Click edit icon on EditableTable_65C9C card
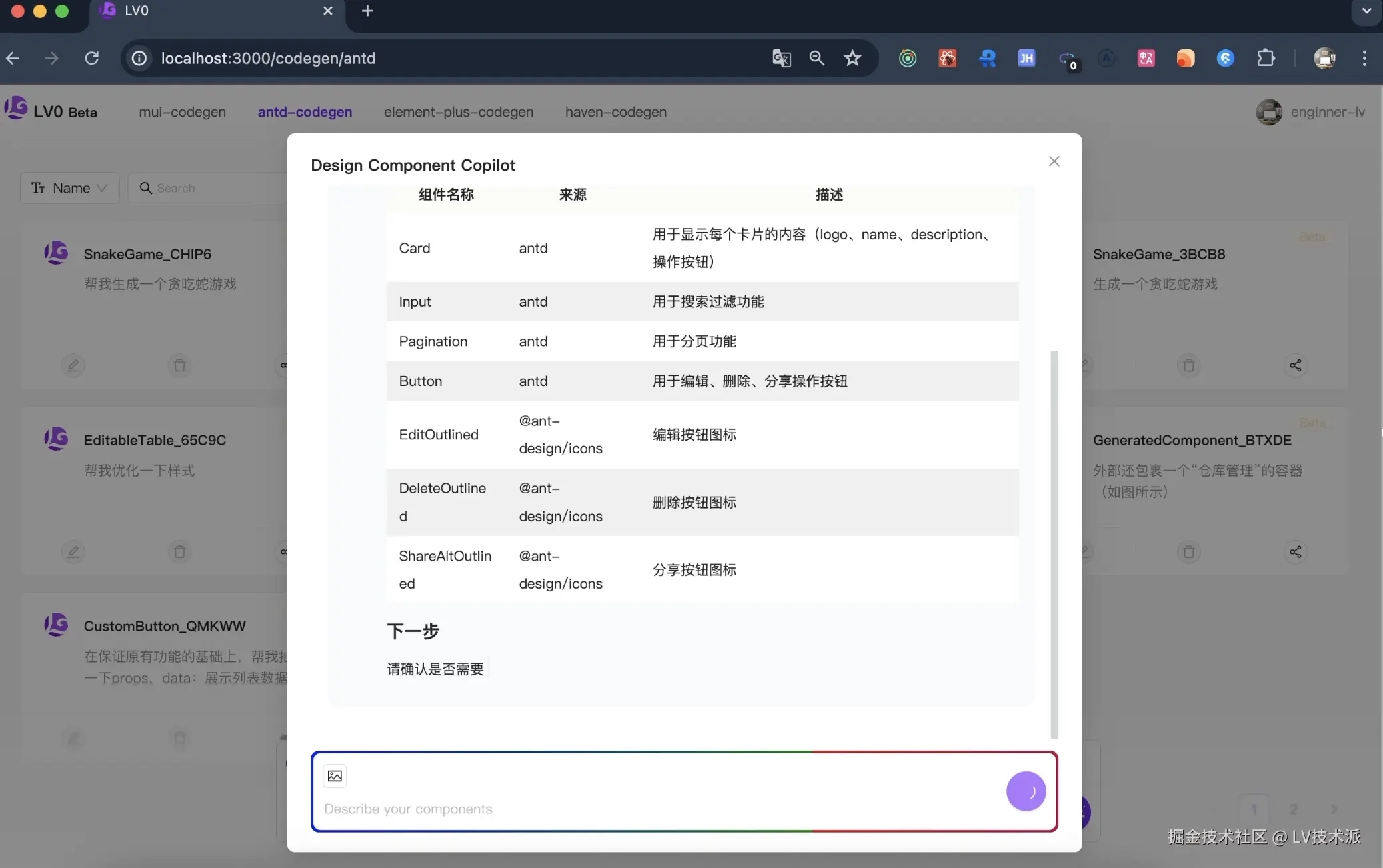 [x=73, y=551]
